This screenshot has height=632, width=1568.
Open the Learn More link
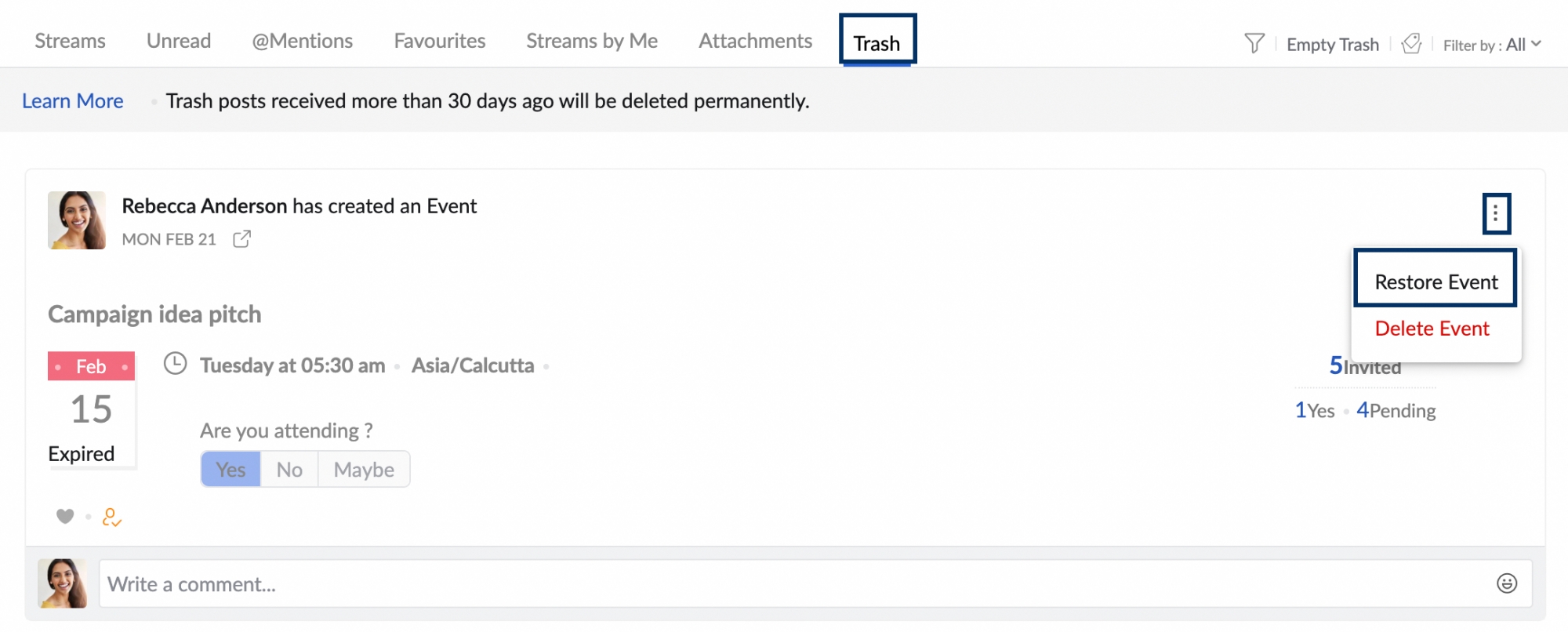click(72, 101)
